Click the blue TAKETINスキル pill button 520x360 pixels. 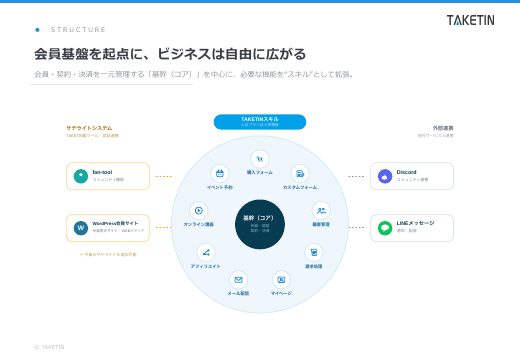tap(260, 122)
